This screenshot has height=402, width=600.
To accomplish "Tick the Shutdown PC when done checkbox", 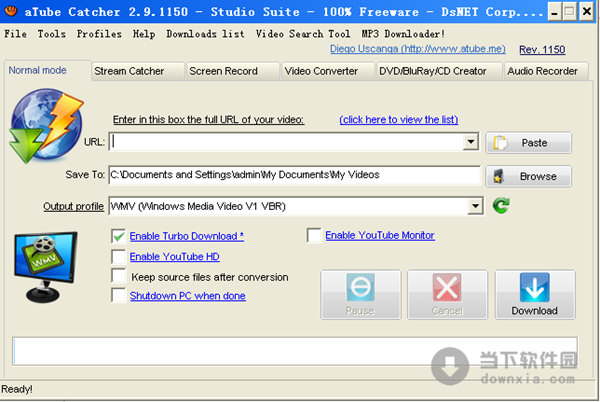I will (x=119, y=295).
